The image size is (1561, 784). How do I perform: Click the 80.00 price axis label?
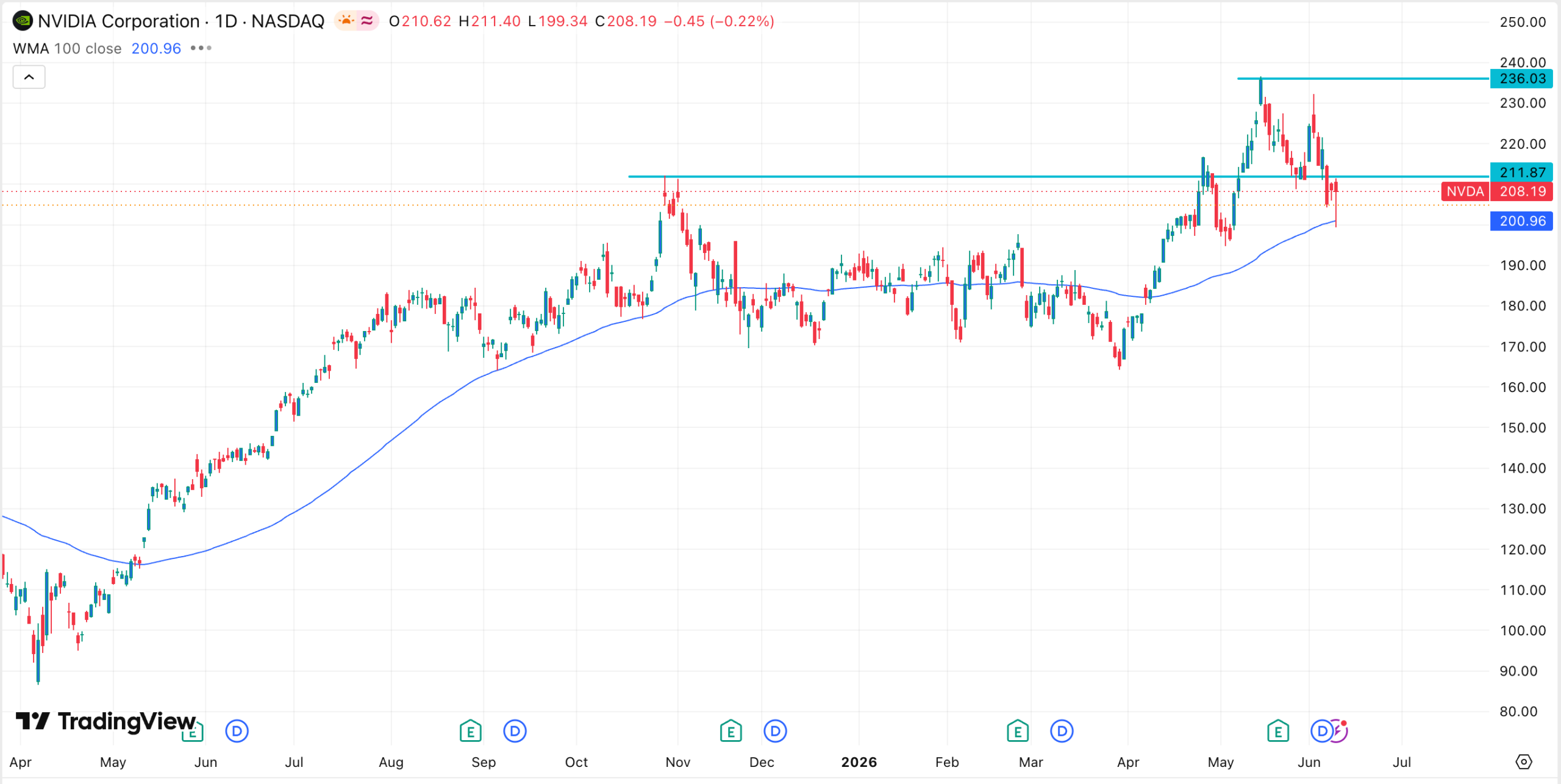[1518, 711]
